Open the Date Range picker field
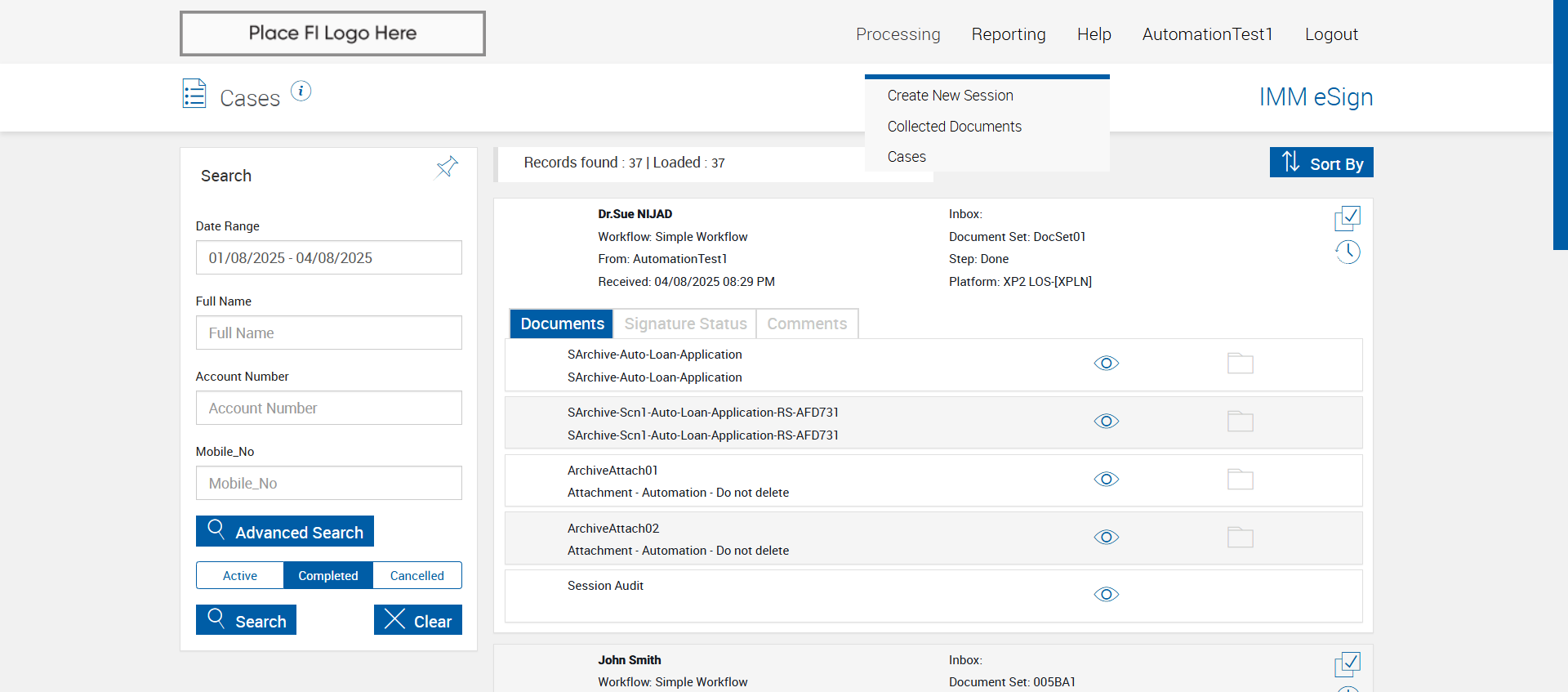Viewport: 1568px width, 692px height. 328,258
